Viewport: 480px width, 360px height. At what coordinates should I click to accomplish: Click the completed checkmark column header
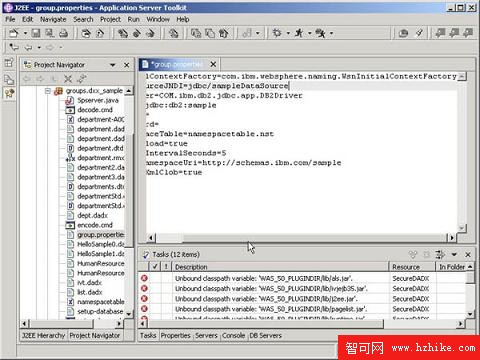click(155, 267)
